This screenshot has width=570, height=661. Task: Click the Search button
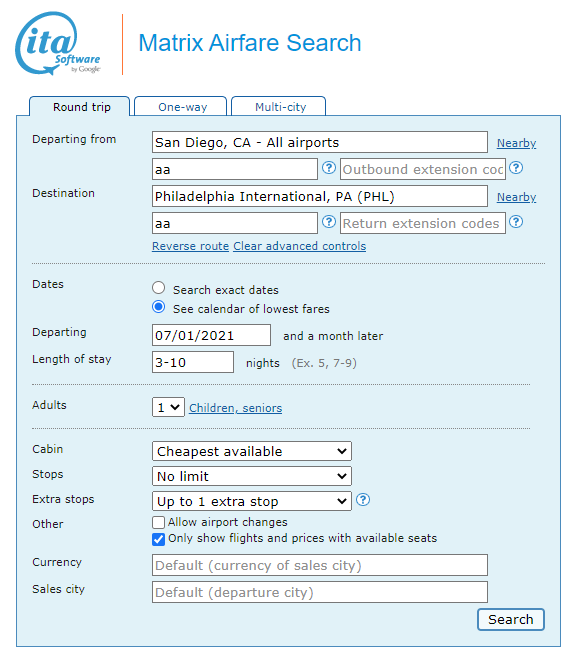(511, 619)
